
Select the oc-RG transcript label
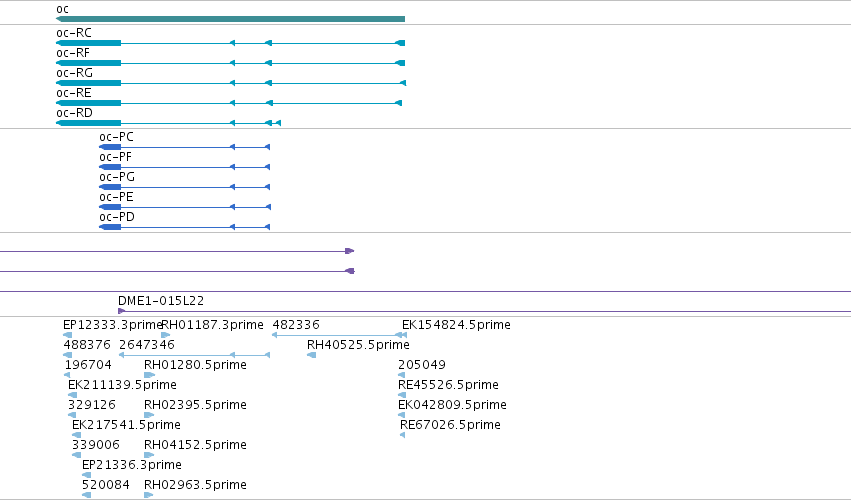74,73
